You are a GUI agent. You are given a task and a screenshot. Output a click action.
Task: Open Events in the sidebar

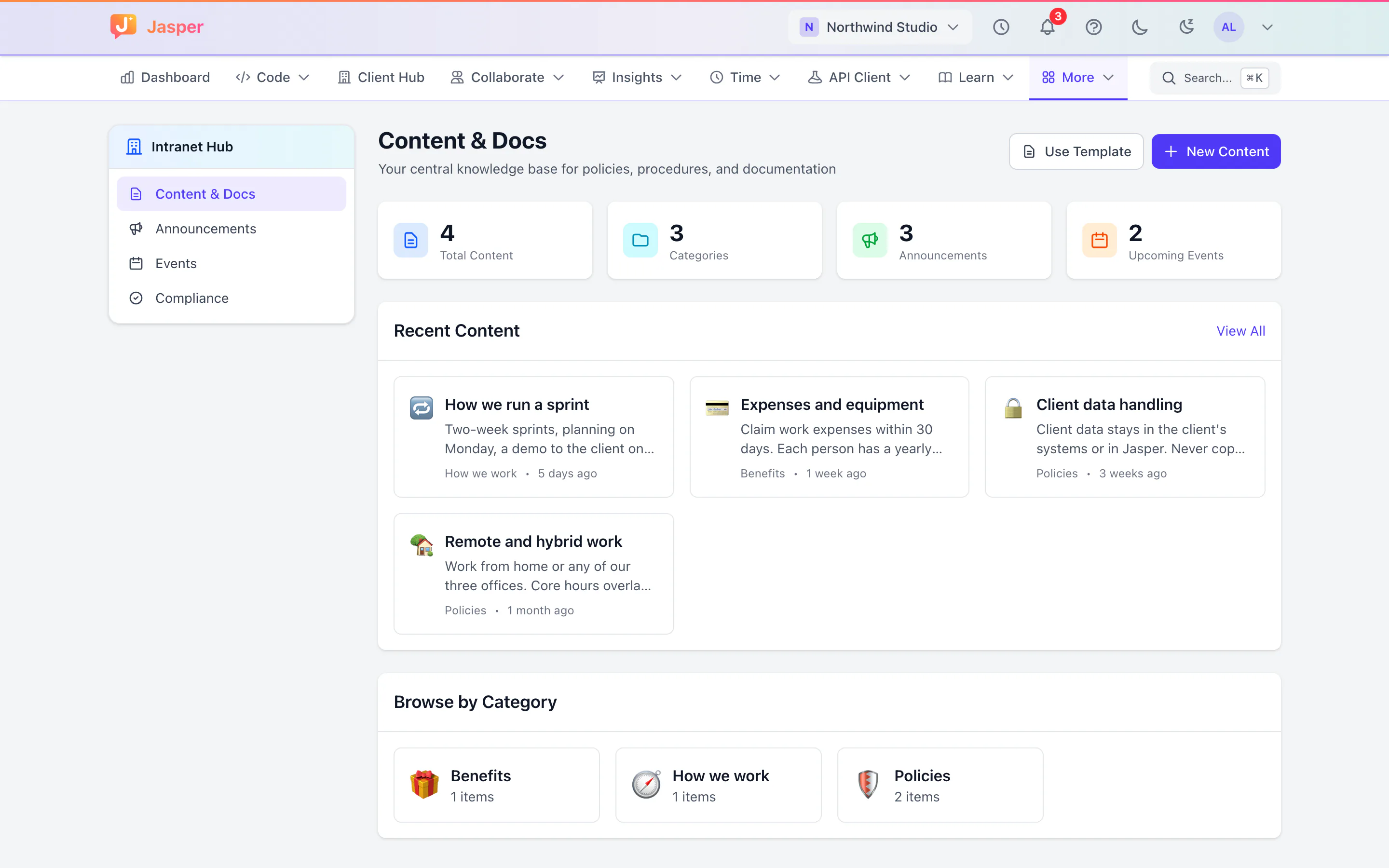(231, 263)
